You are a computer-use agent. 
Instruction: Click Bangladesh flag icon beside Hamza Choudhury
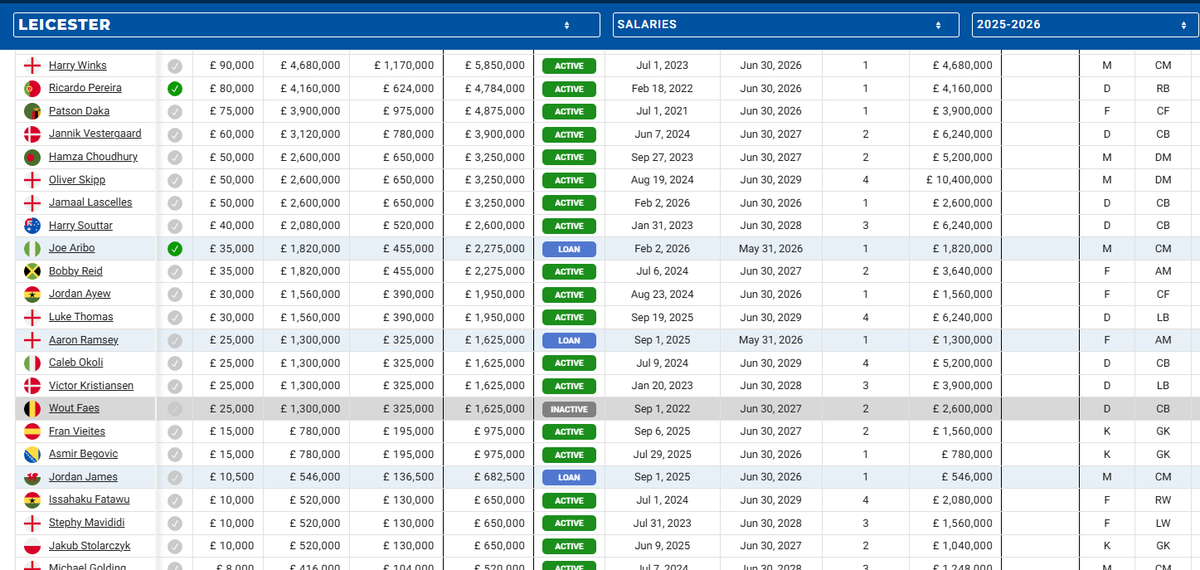32,157
